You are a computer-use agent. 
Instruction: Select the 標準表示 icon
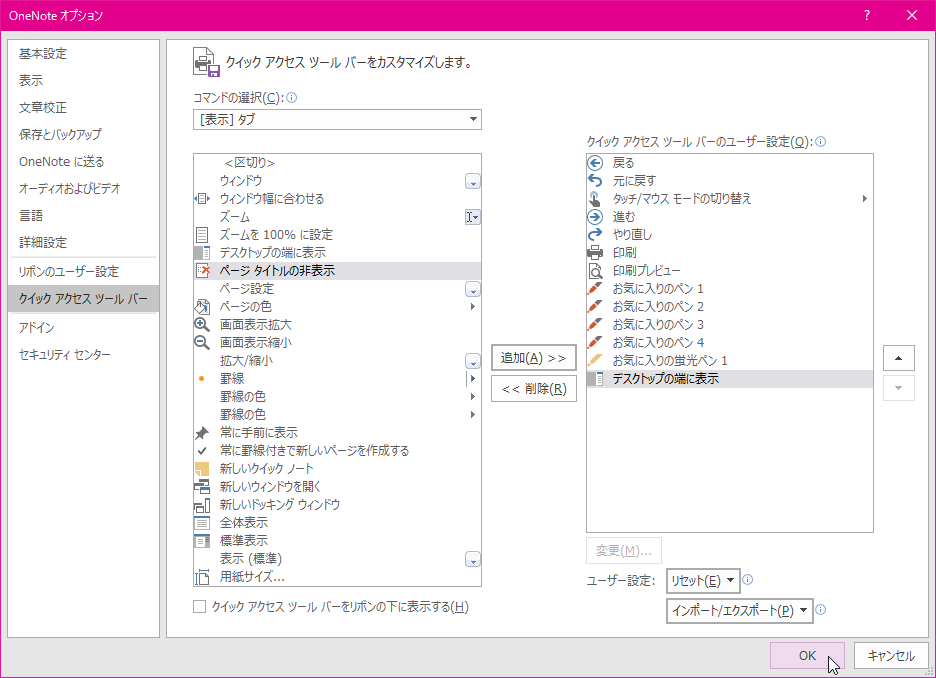[202, 541]
